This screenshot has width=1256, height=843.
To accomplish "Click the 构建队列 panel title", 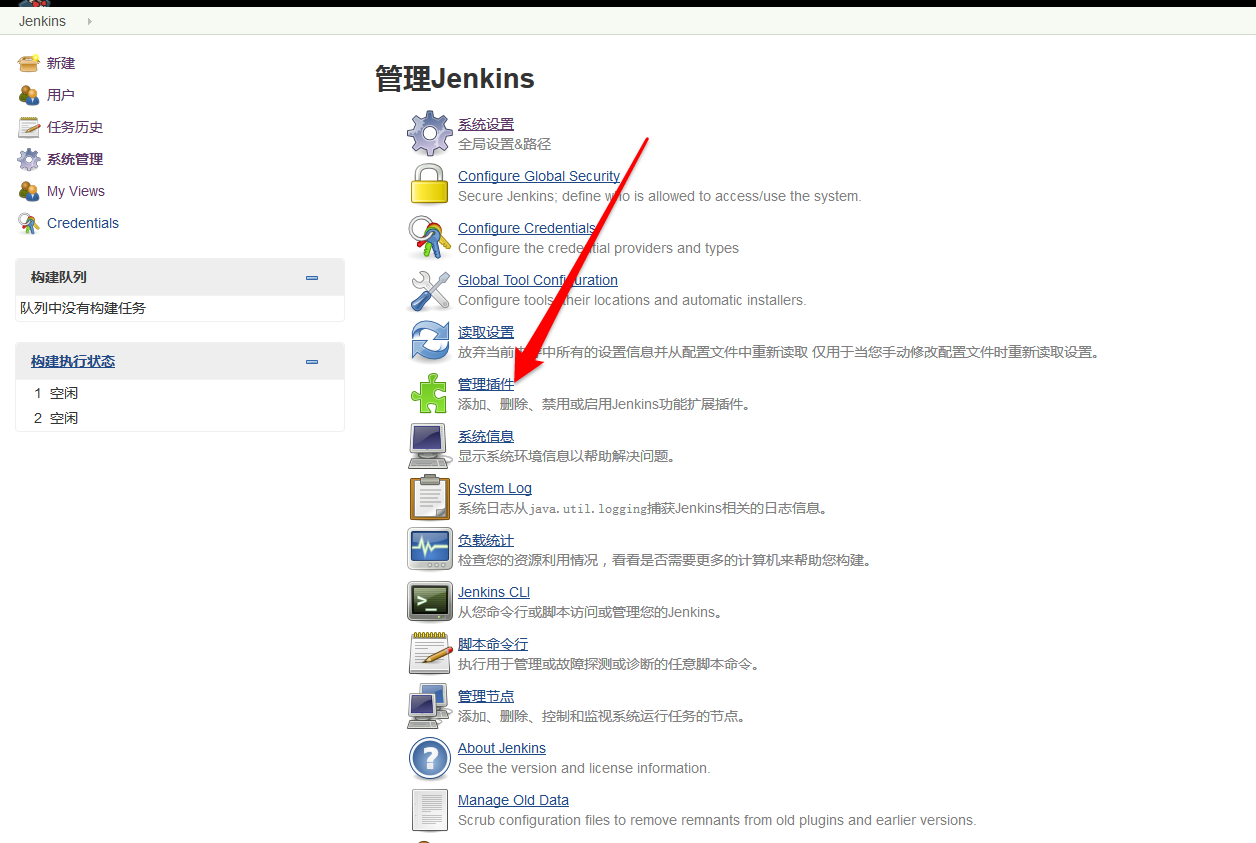I will tap(59, 277).
